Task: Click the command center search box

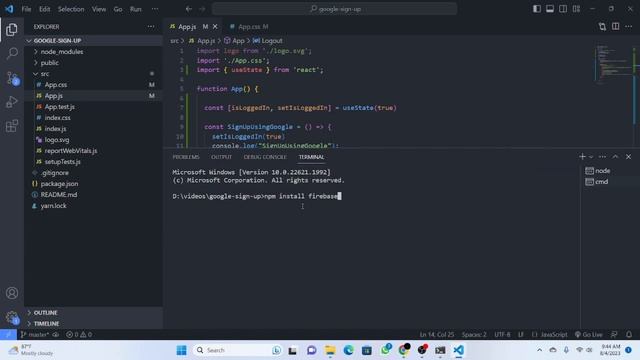Action: pos(335,9)
